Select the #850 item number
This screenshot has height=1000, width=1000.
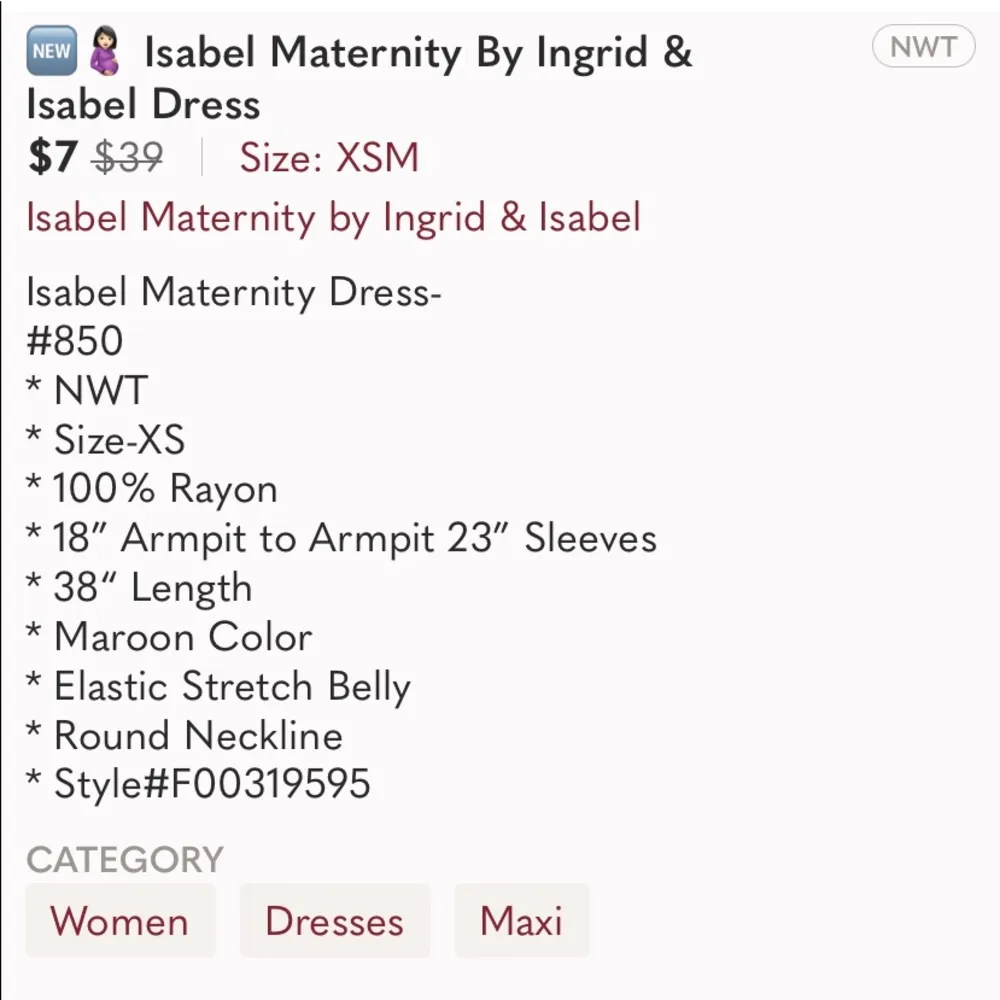tap(74, 341)
